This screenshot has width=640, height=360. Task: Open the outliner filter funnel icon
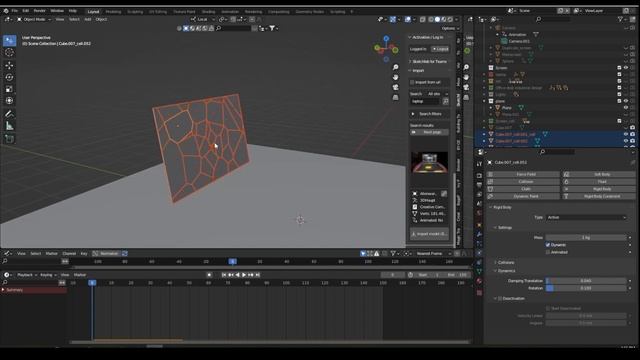[x=621, y=19]
